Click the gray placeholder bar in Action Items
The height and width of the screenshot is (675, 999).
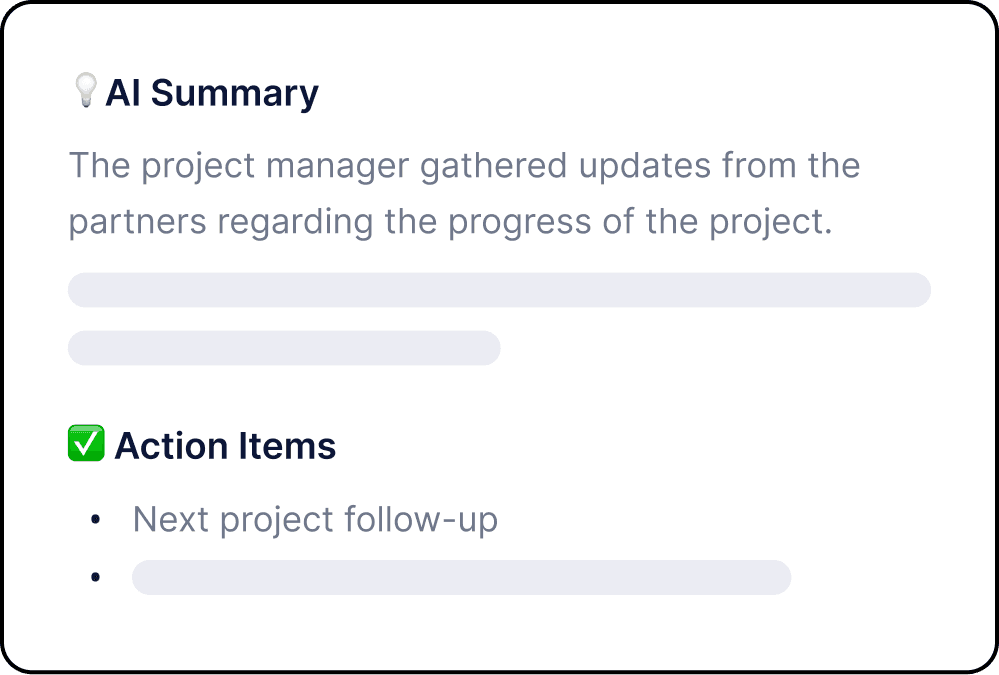click(x=461, y=578)
